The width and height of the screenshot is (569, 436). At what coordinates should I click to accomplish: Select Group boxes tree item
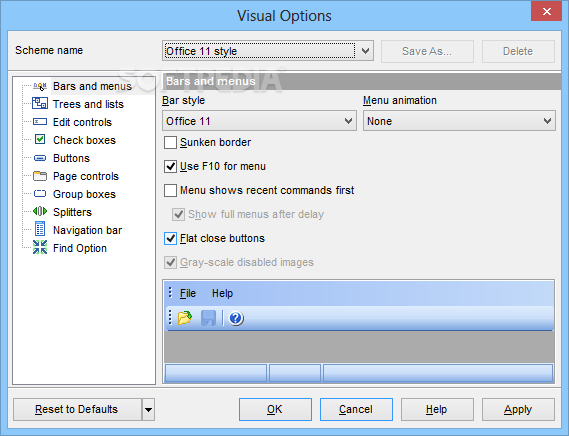[84, 194]
